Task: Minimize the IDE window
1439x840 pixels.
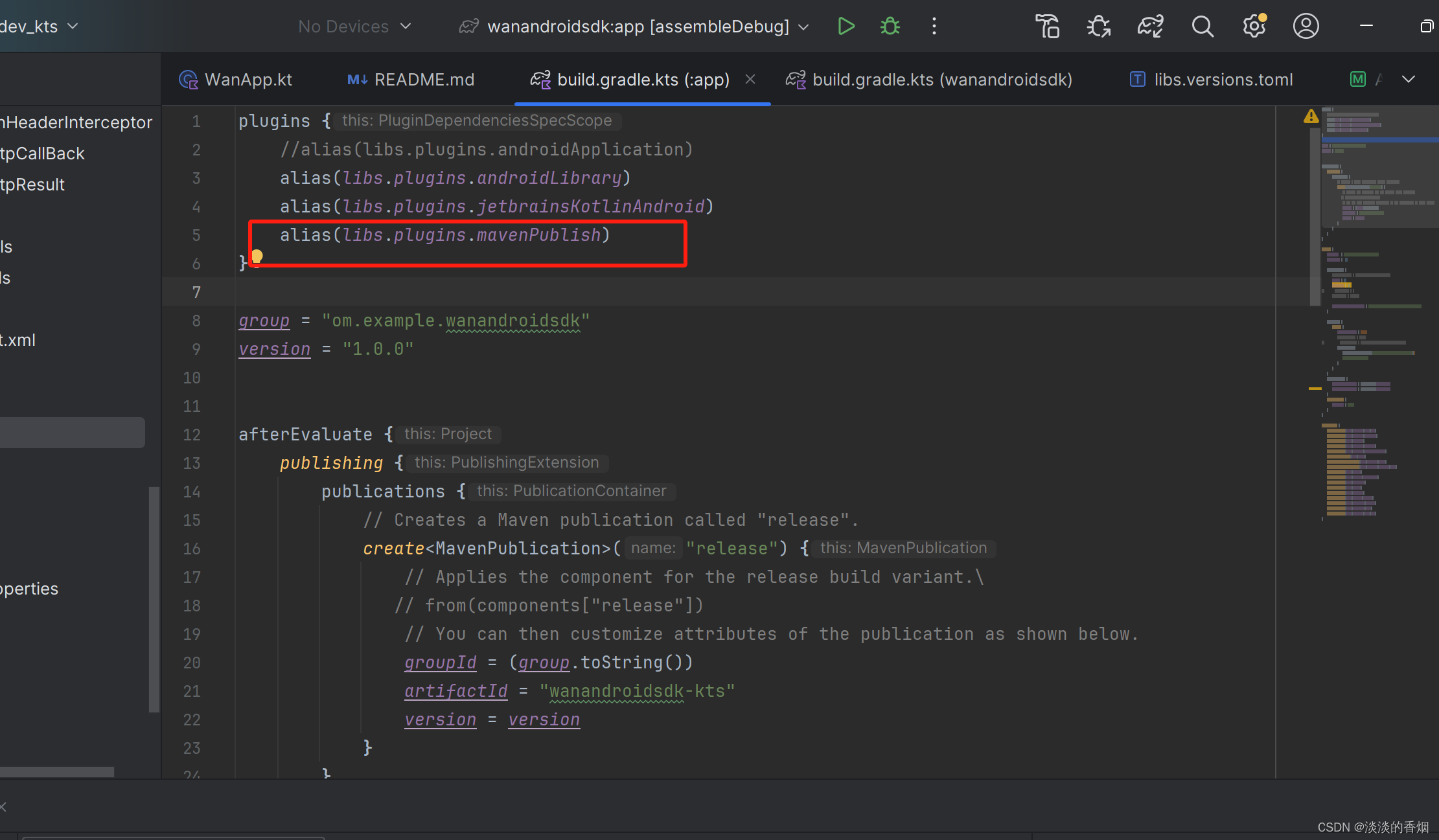Action: [x=1366, y=26]
